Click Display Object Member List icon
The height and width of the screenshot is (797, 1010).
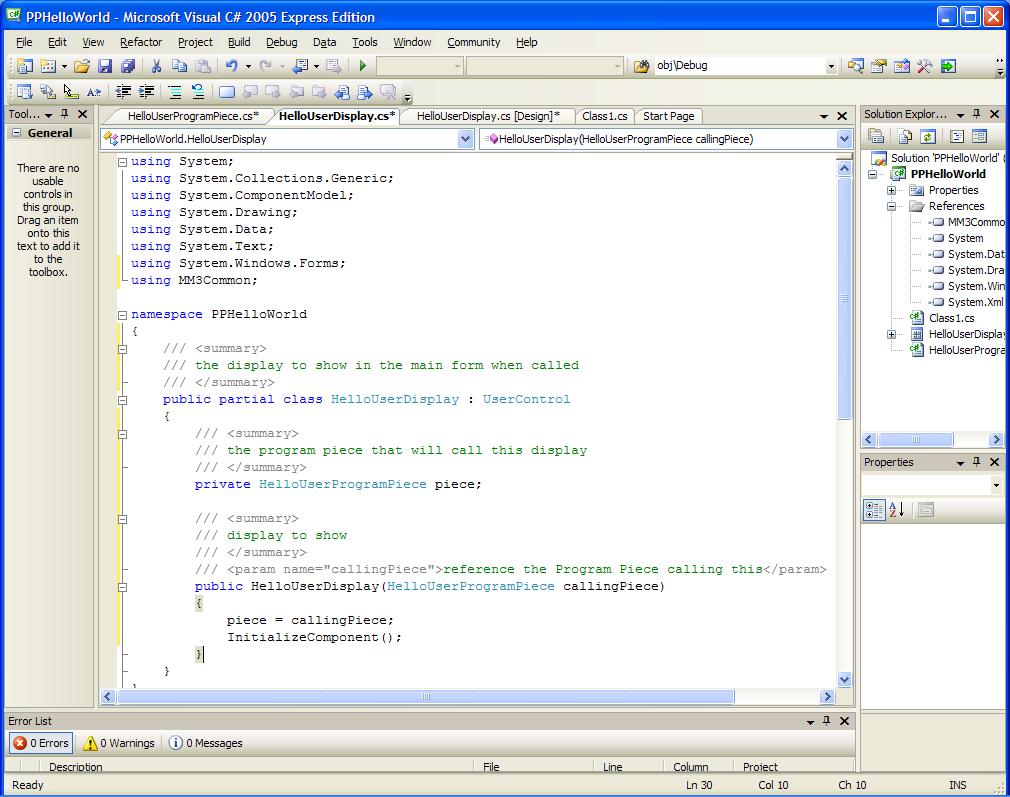tap(24, 92)
